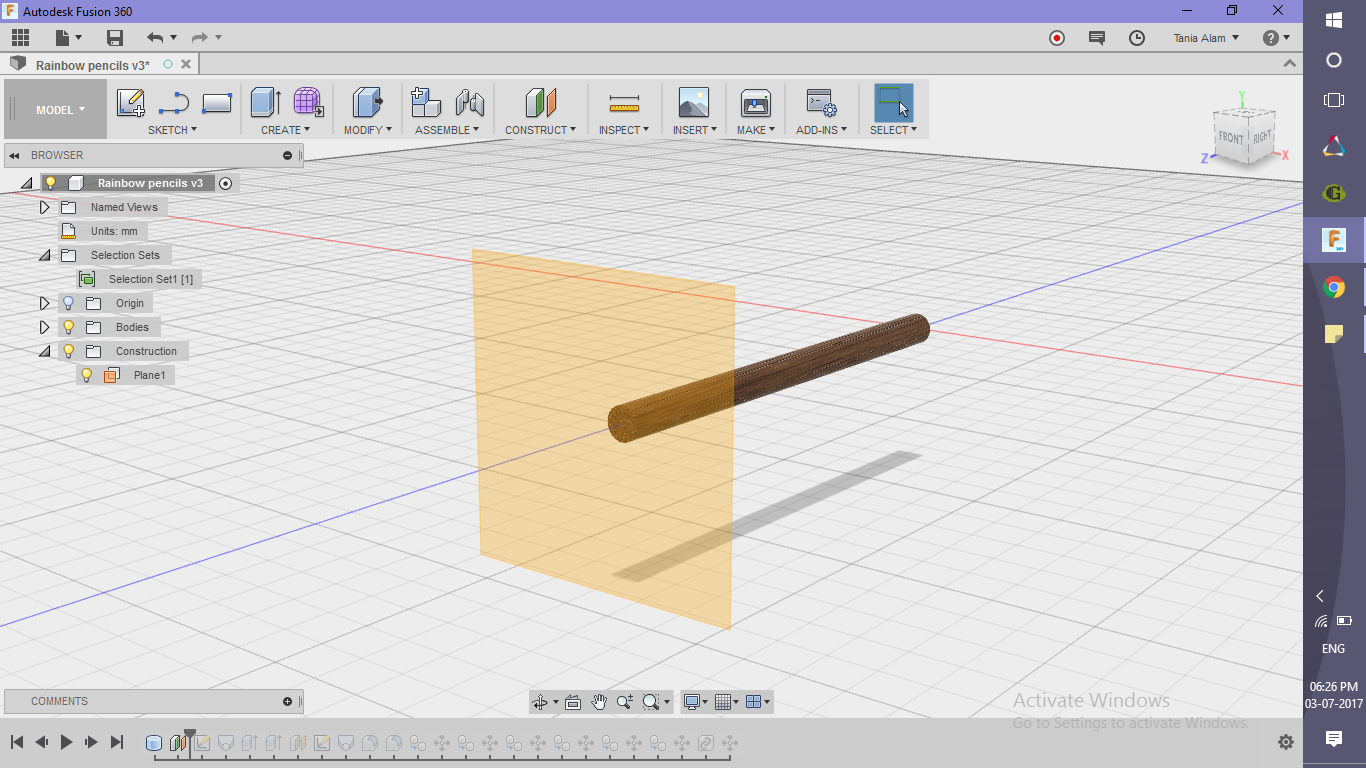1366x768 pixels.
Task: Click the timeline rollback marker
Action: point(189,740)
